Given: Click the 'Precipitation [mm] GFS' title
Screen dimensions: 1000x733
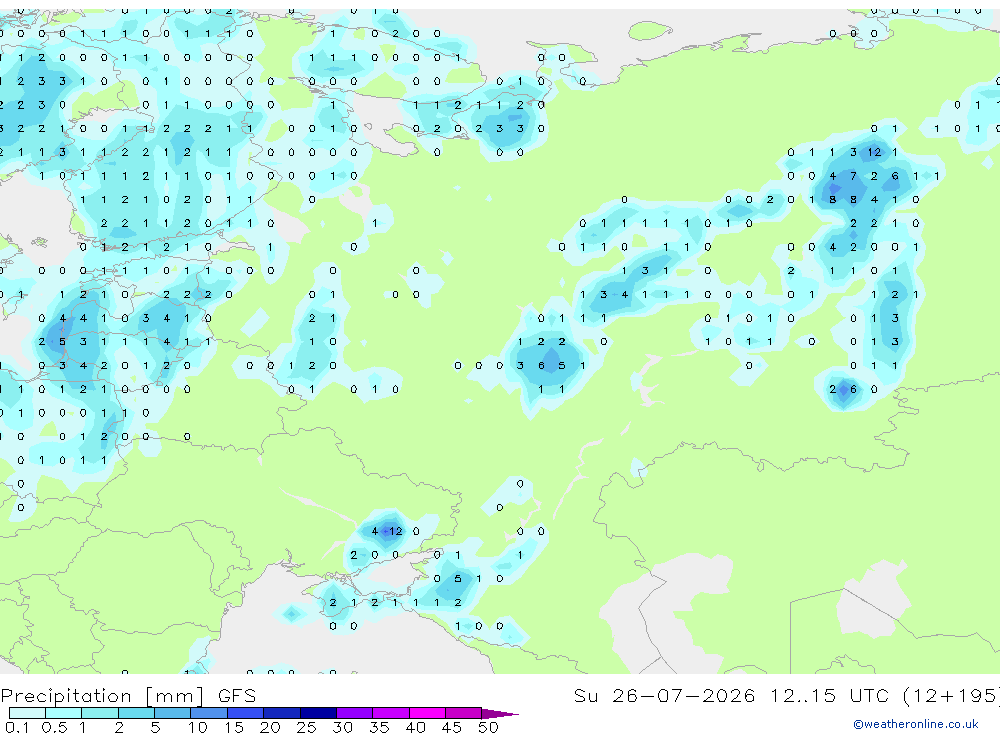Looking at the screenshot, I should 128,696.
